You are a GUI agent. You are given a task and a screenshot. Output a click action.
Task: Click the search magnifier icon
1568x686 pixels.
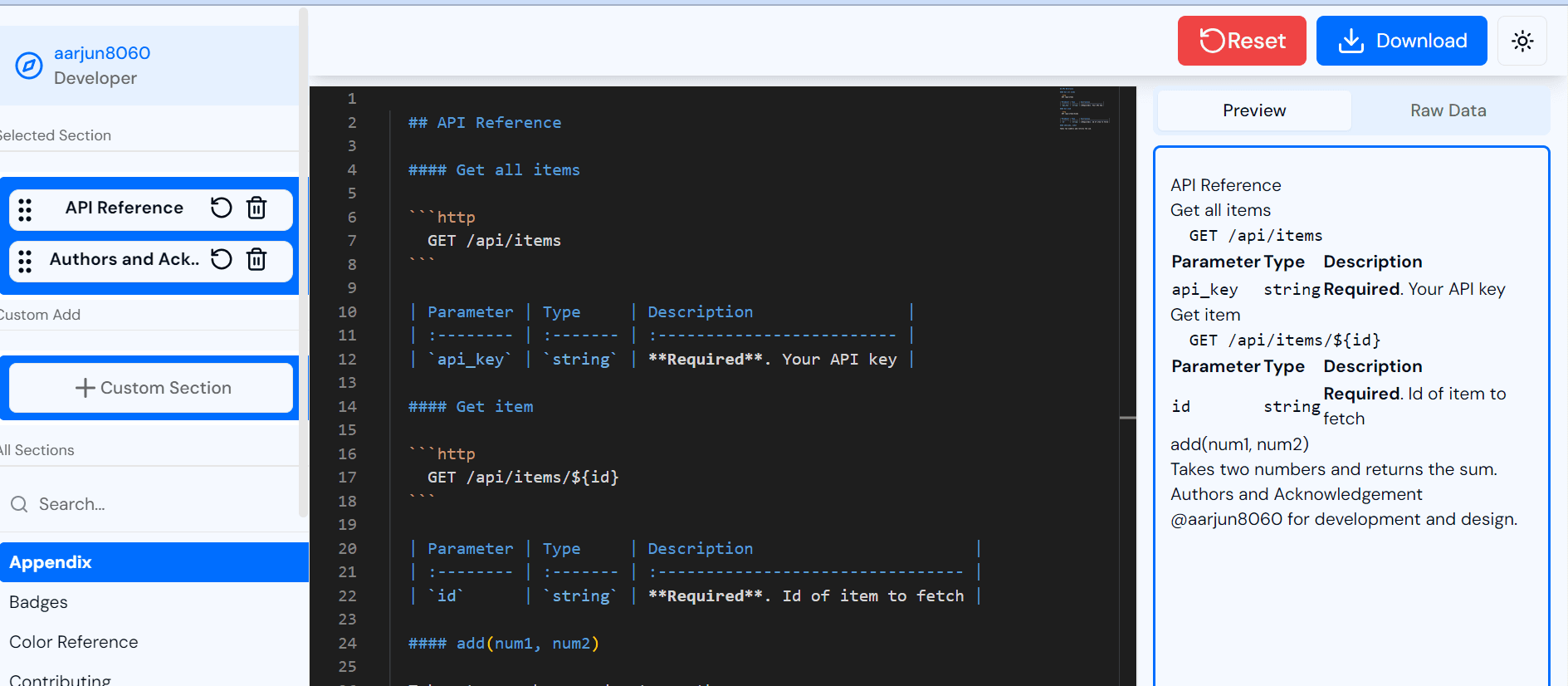click(x=19, y=504)
